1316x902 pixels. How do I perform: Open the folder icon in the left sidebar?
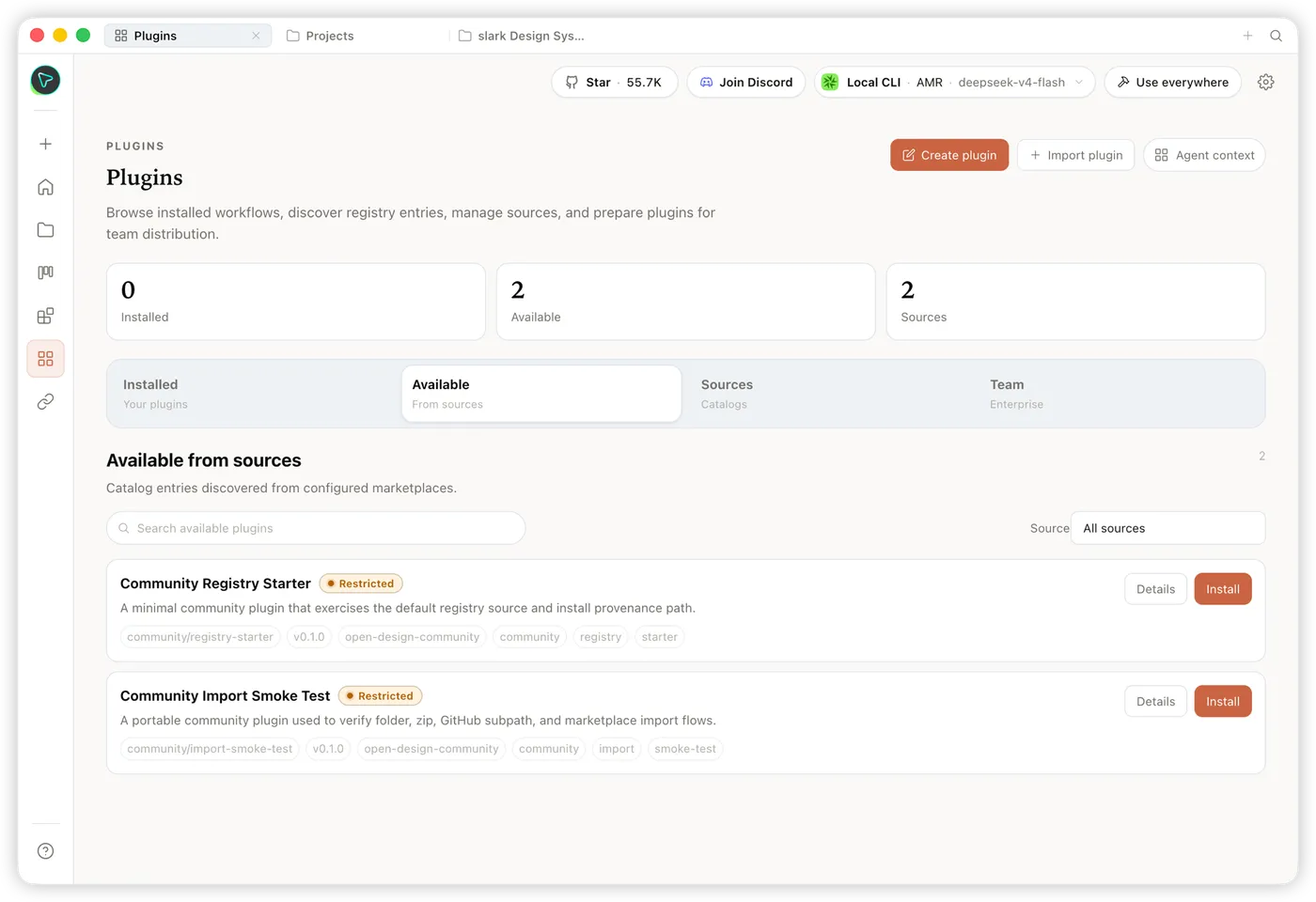pyautogui.click(x=45, y=230)
